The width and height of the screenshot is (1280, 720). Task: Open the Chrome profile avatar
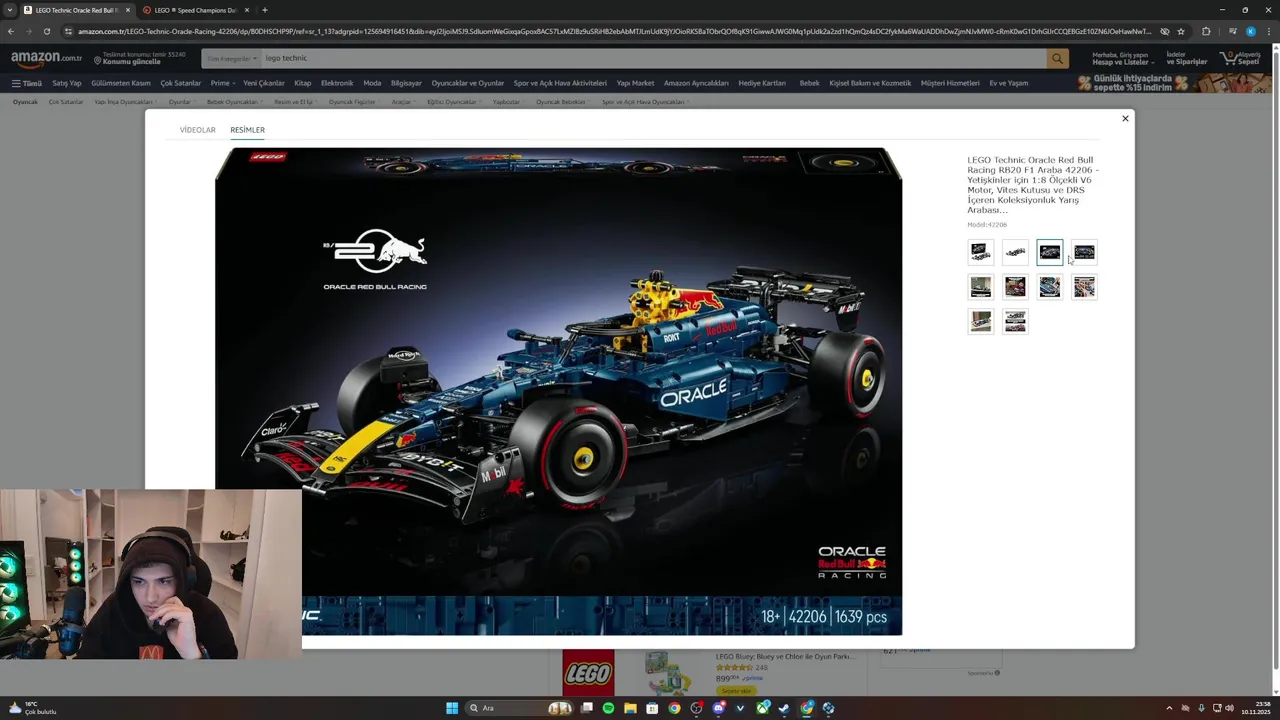(x=1250, y=31)
